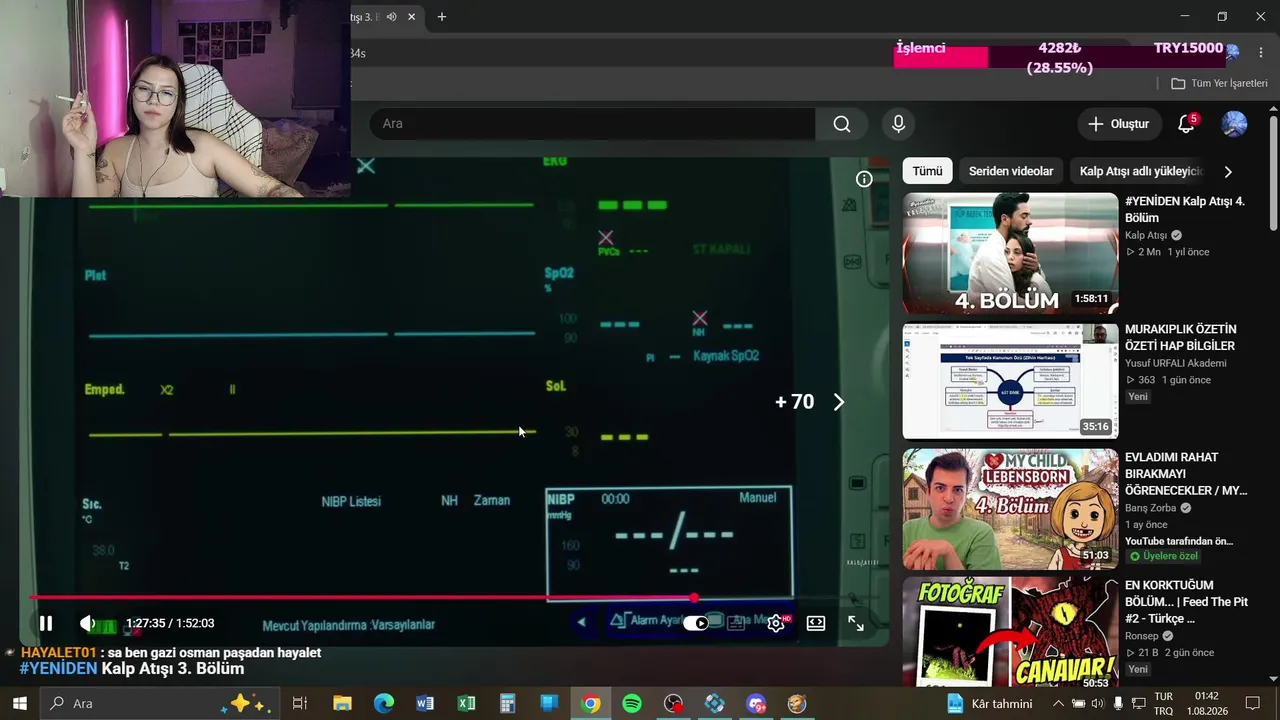Switch the TUR TRQ keyboard language
This screenshot has height=720, width=1280.
(x=1163, y=703)
